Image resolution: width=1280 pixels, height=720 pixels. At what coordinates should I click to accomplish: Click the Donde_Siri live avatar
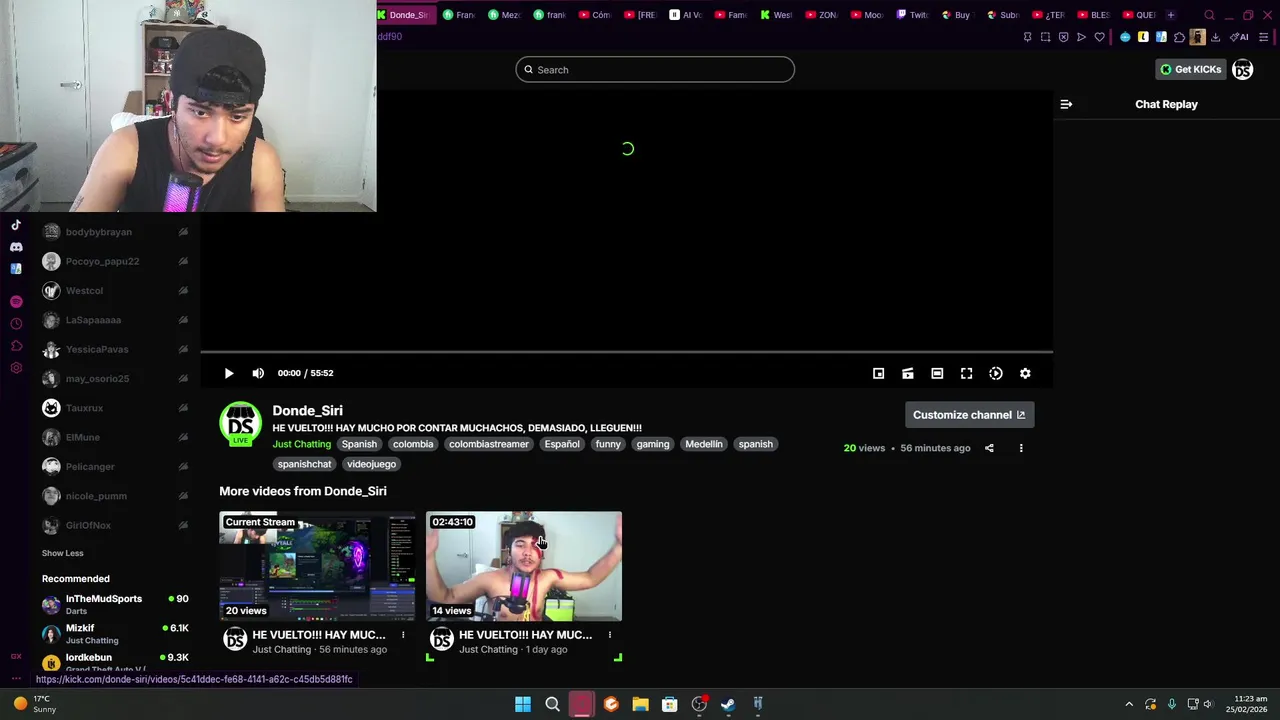(240, 424)
